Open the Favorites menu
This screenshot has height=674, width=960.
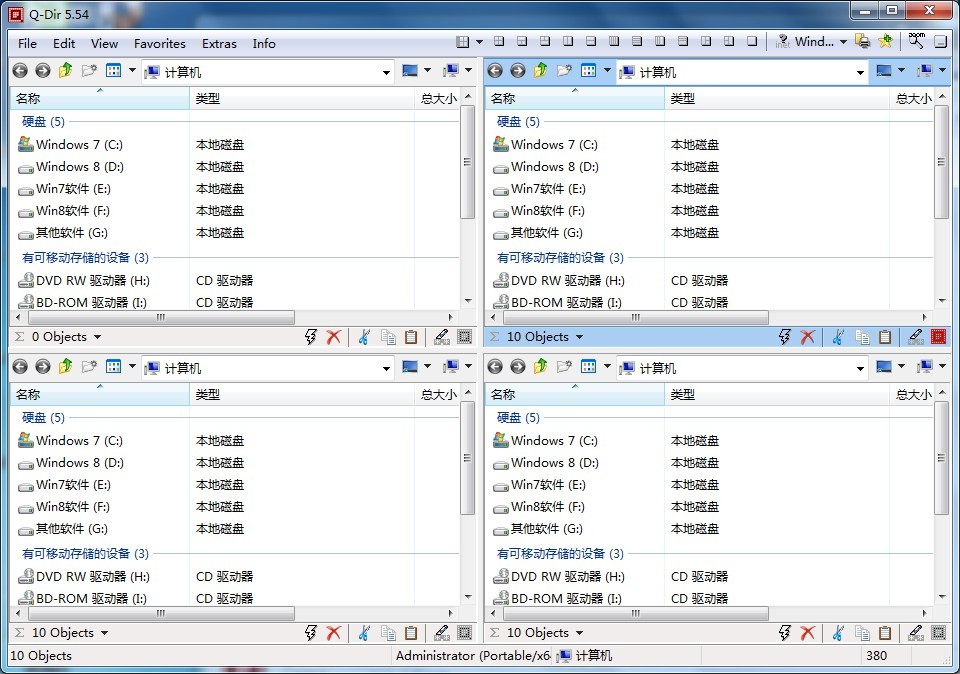(x=160, y=44)
